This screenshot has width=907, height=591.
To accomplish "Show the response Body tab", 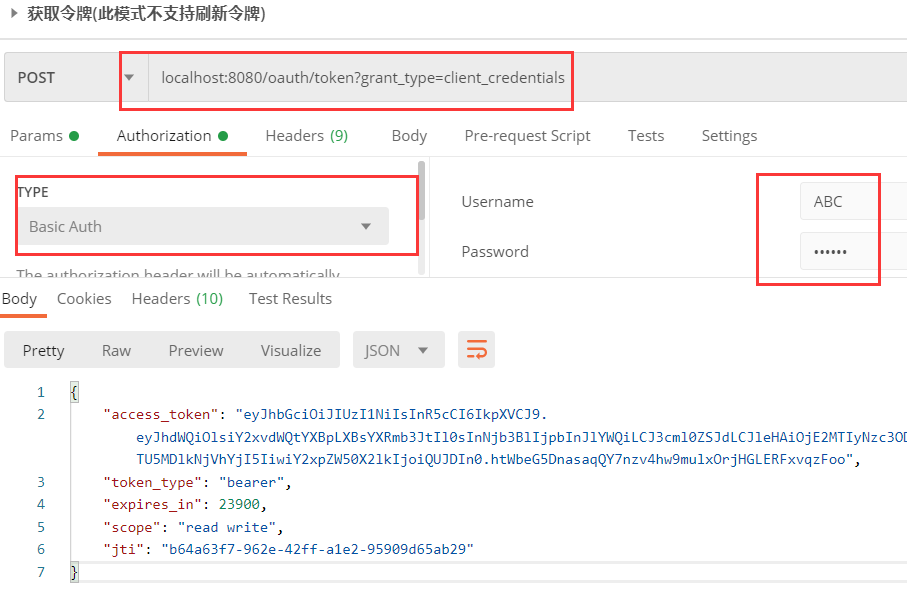I will [x=19, y=299].
